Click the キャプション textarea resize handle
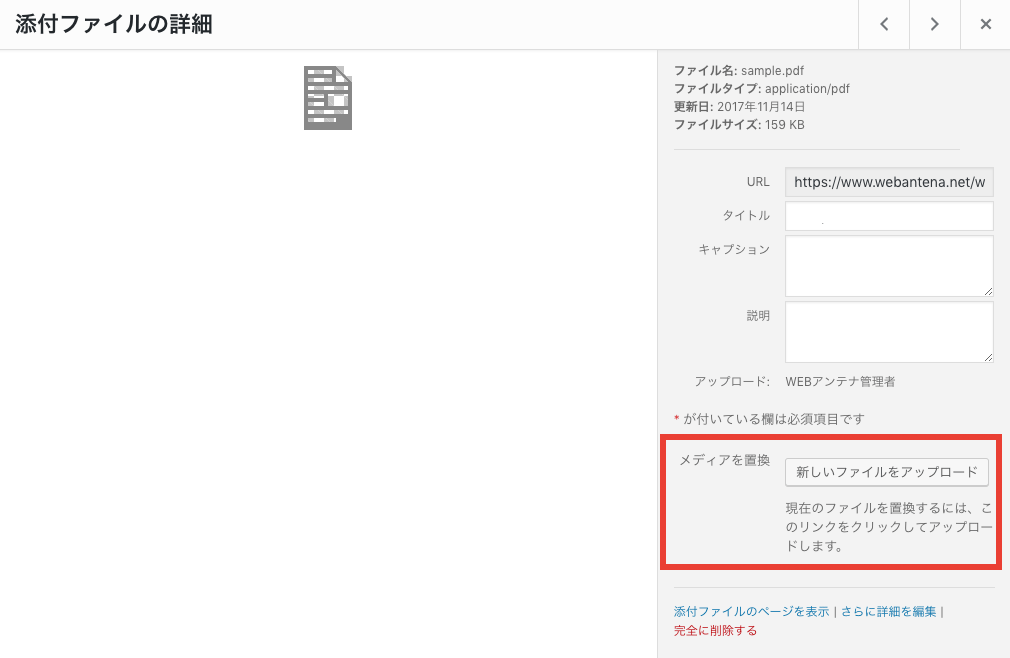This screenshot has height=658, width=1010. tap(988, 291)
